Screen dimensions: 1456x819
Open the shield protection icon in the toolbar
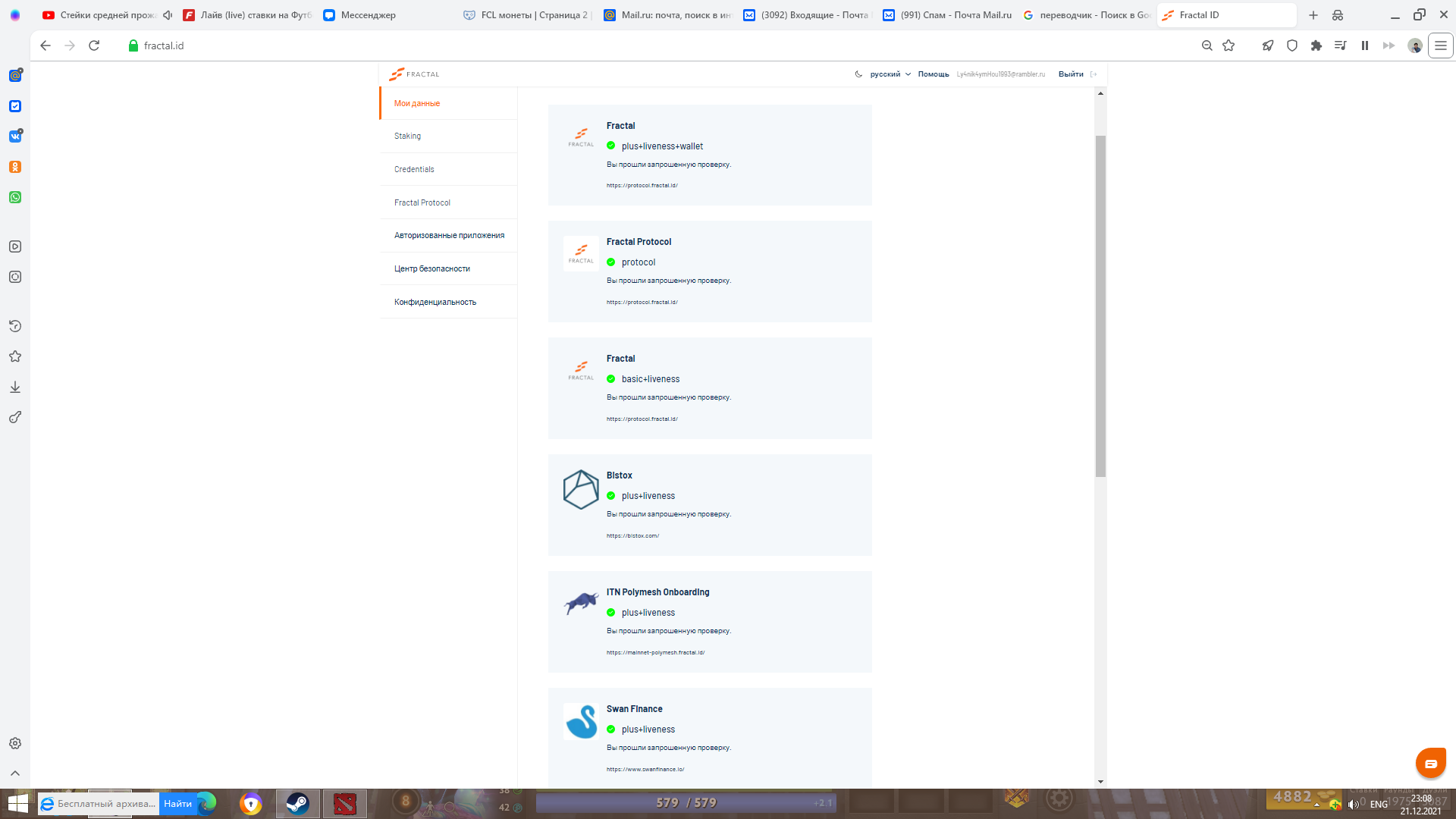(x=1292, y=45)
